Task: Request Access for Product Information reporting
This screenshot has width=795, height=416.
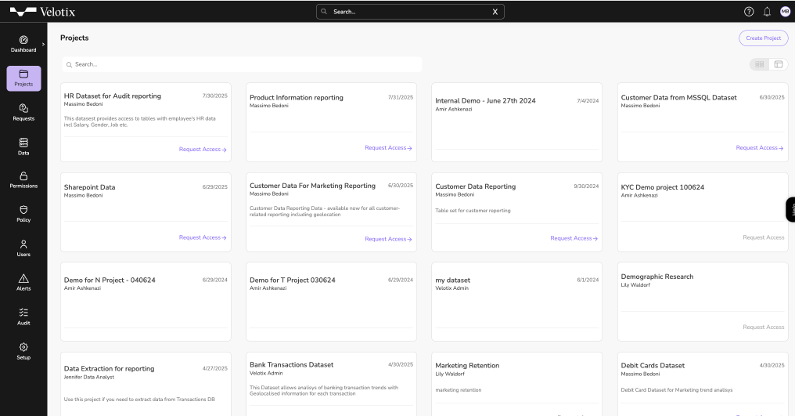Action: 388,148
